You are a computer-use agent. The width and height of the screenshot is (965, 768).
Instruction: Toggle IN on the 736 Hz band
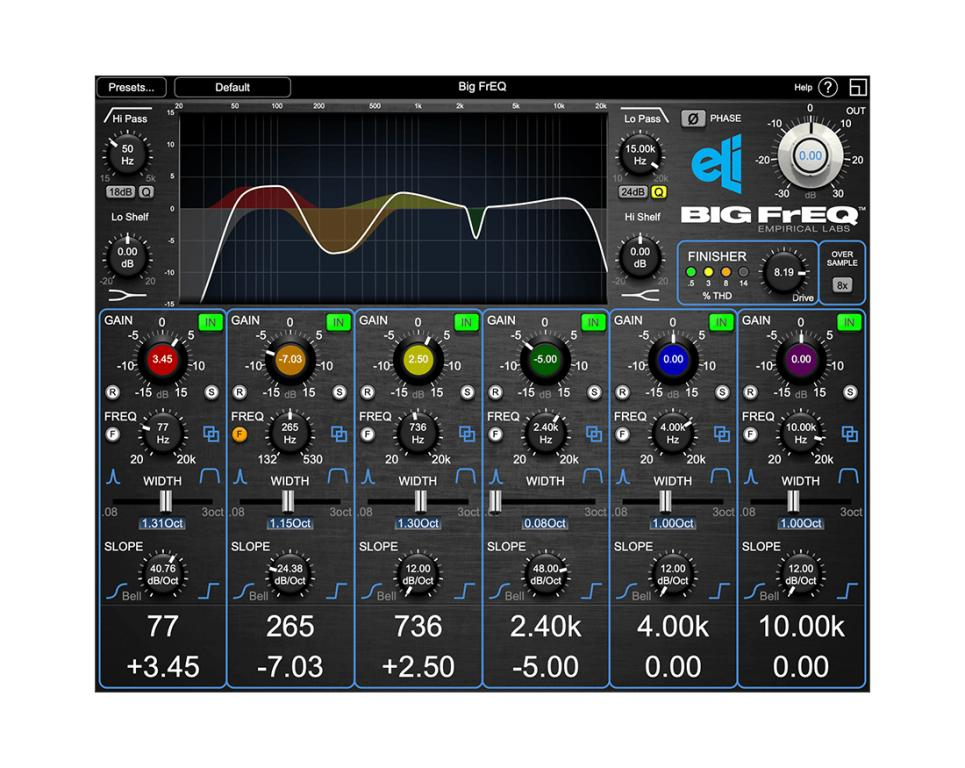click(466, 322)
